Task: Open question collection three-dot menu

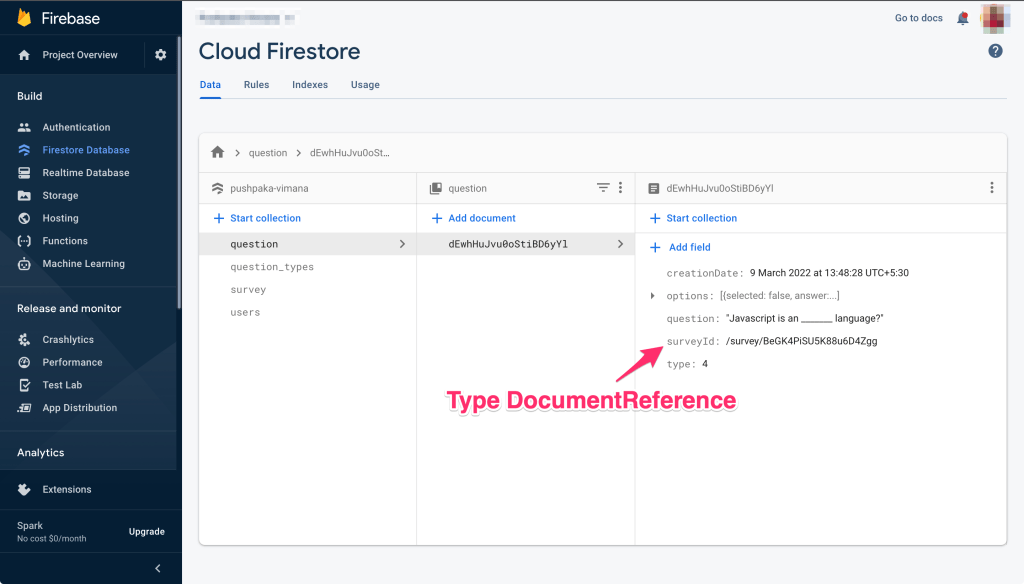Action: pyautogui.click(x=620, y=188)
